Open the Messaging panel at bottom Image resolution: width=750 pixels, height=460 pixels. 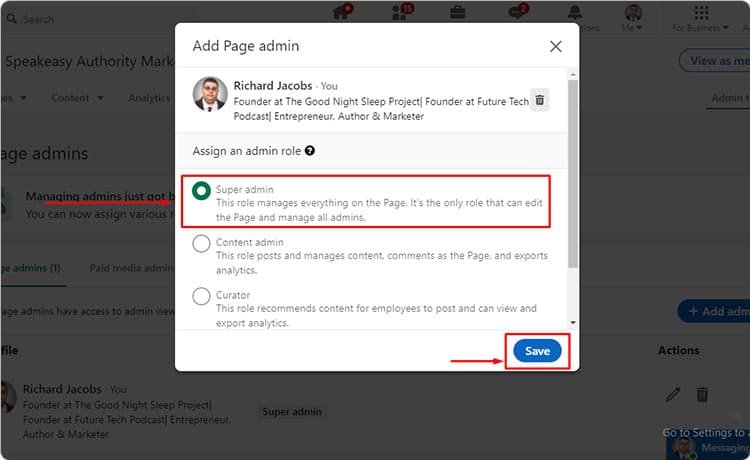708,448
